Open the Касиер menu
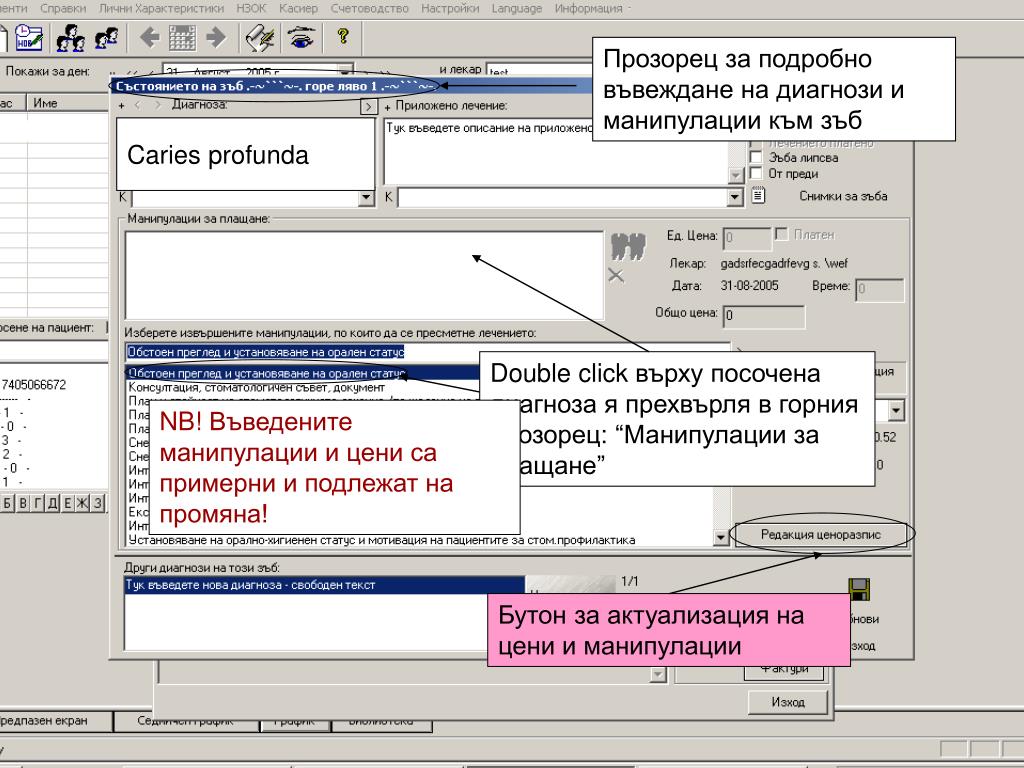 [x=298, y=8]
